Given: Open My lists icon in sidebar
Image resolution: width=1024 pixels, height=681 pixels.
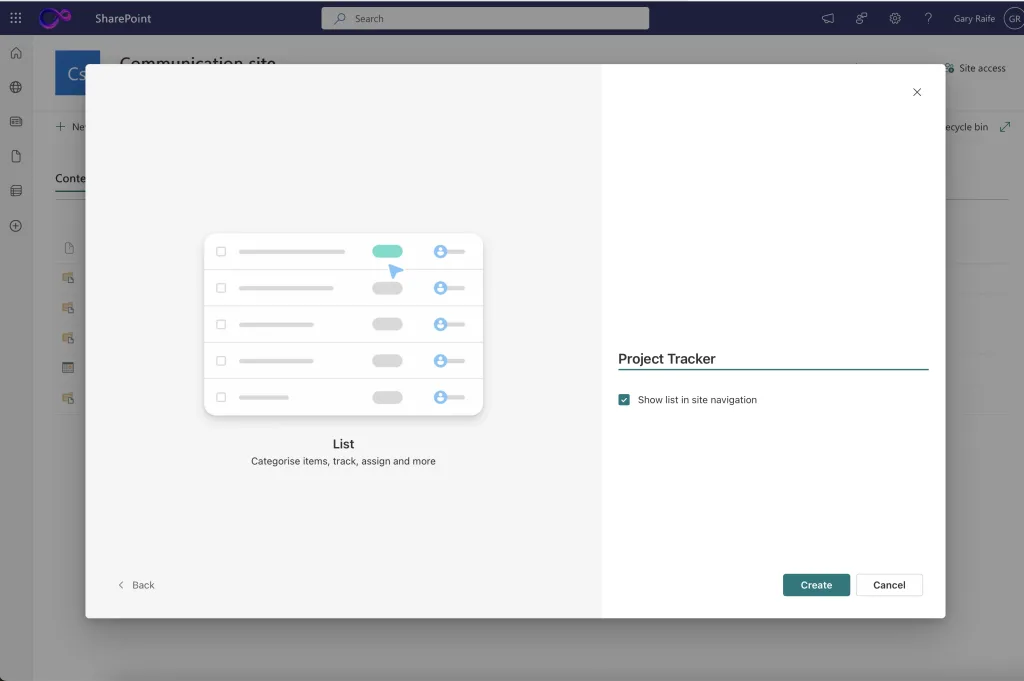Looking at the screenshot, I should (16, 190).
